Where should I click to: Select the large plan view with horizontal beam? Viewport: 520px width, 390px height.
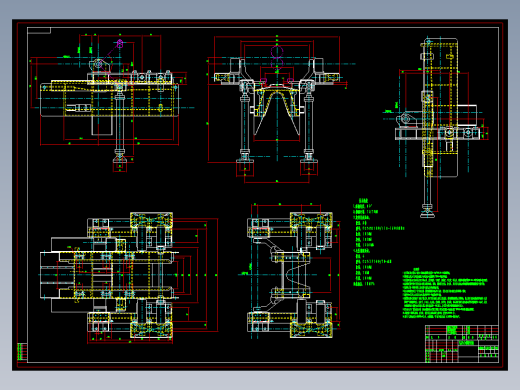pos(129,278)
